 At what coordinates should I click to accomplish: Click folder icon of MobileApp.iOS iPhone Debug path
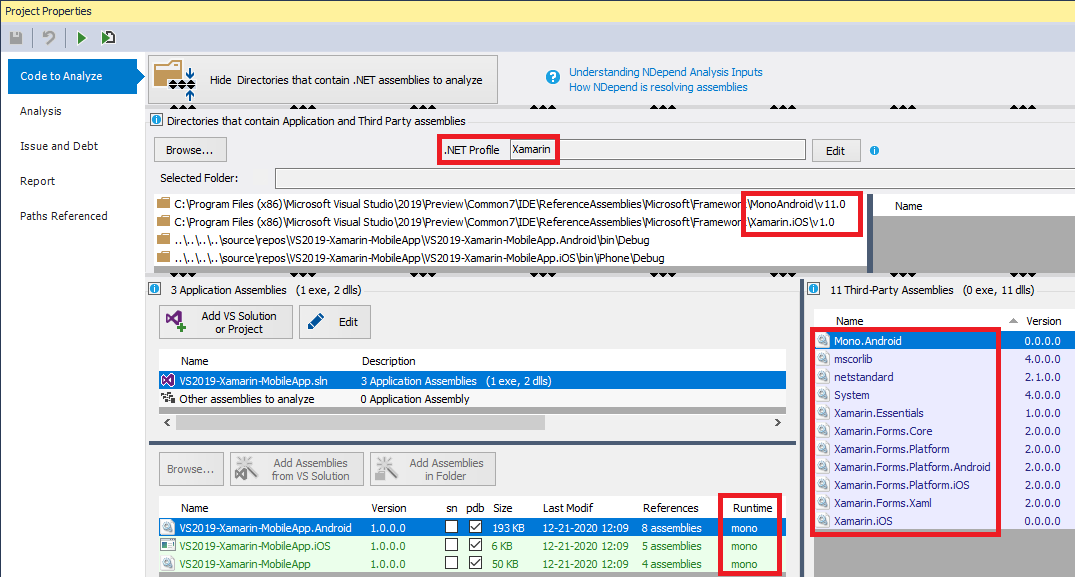coord(163,257)
